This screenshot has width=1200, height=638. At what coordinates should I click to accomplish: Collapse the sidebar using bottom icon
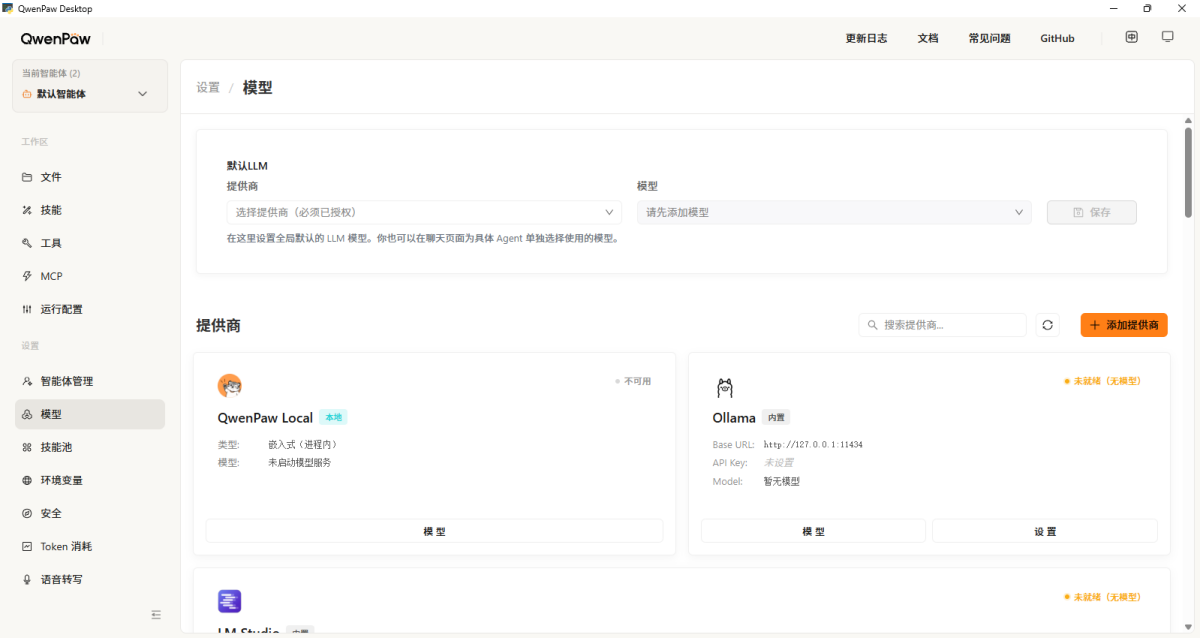tap(156, 614)
